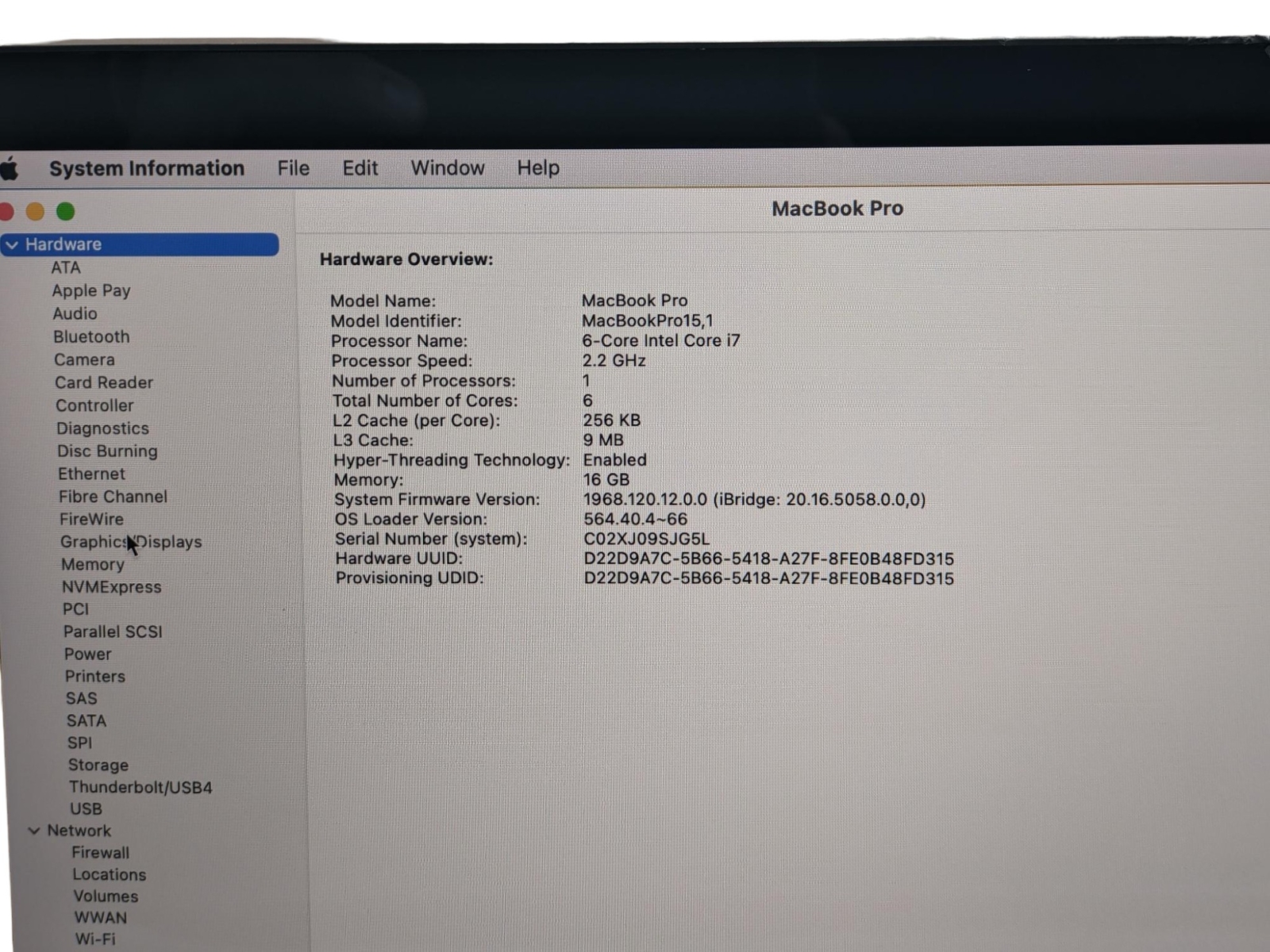1270x952 pixels.
Task: Select NVMExpress in the sidebar
Action: (111, 587)
